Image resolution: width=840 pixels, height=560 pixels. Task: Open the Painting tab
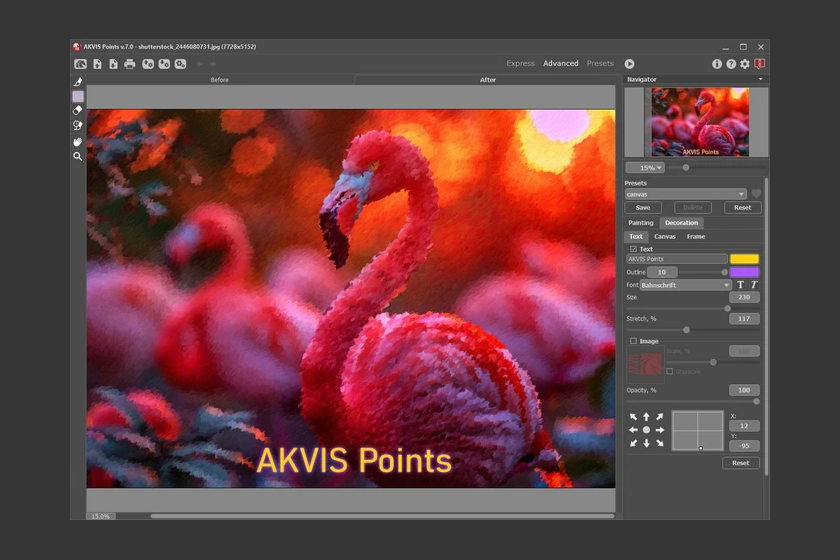(x=641, y=223)
